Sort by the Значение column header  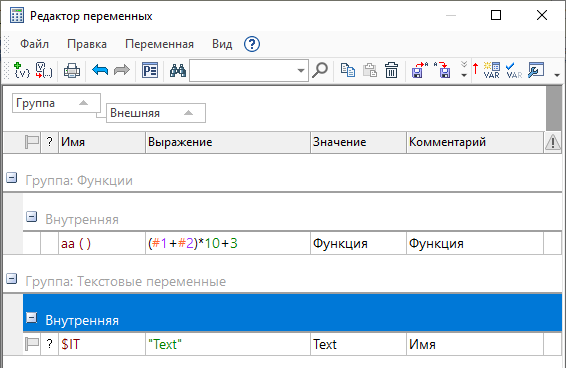coord(358,142)
